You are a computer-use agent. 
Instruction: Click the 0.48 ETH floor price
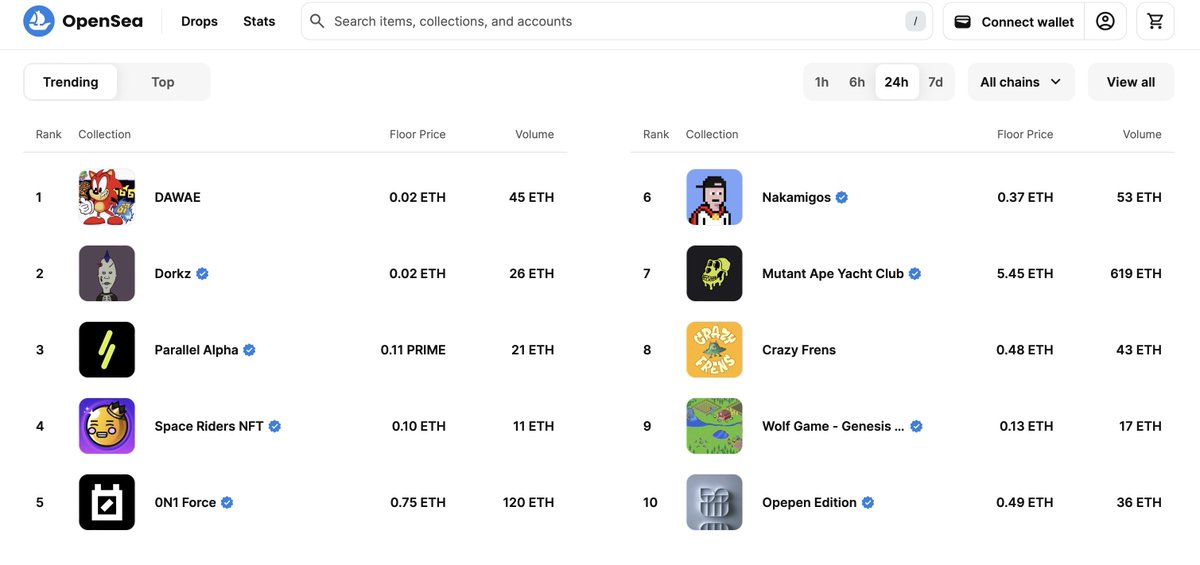pos(1025,350)
